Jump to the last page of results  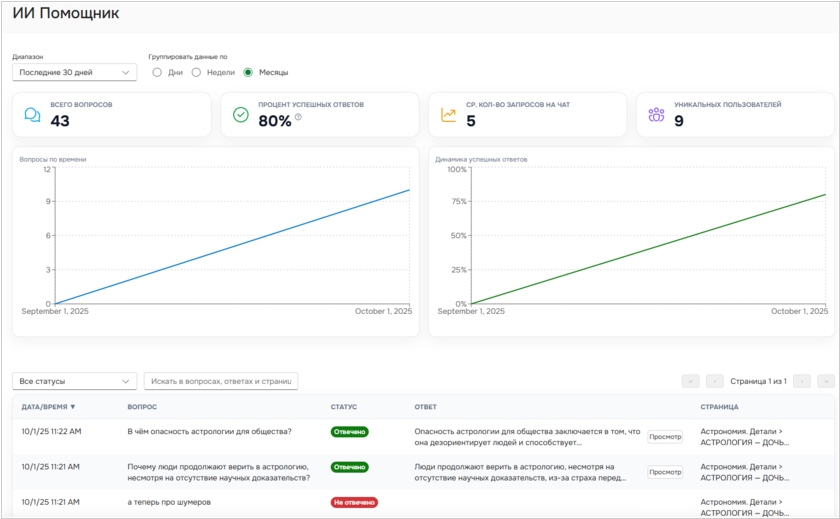click(826, 381)
